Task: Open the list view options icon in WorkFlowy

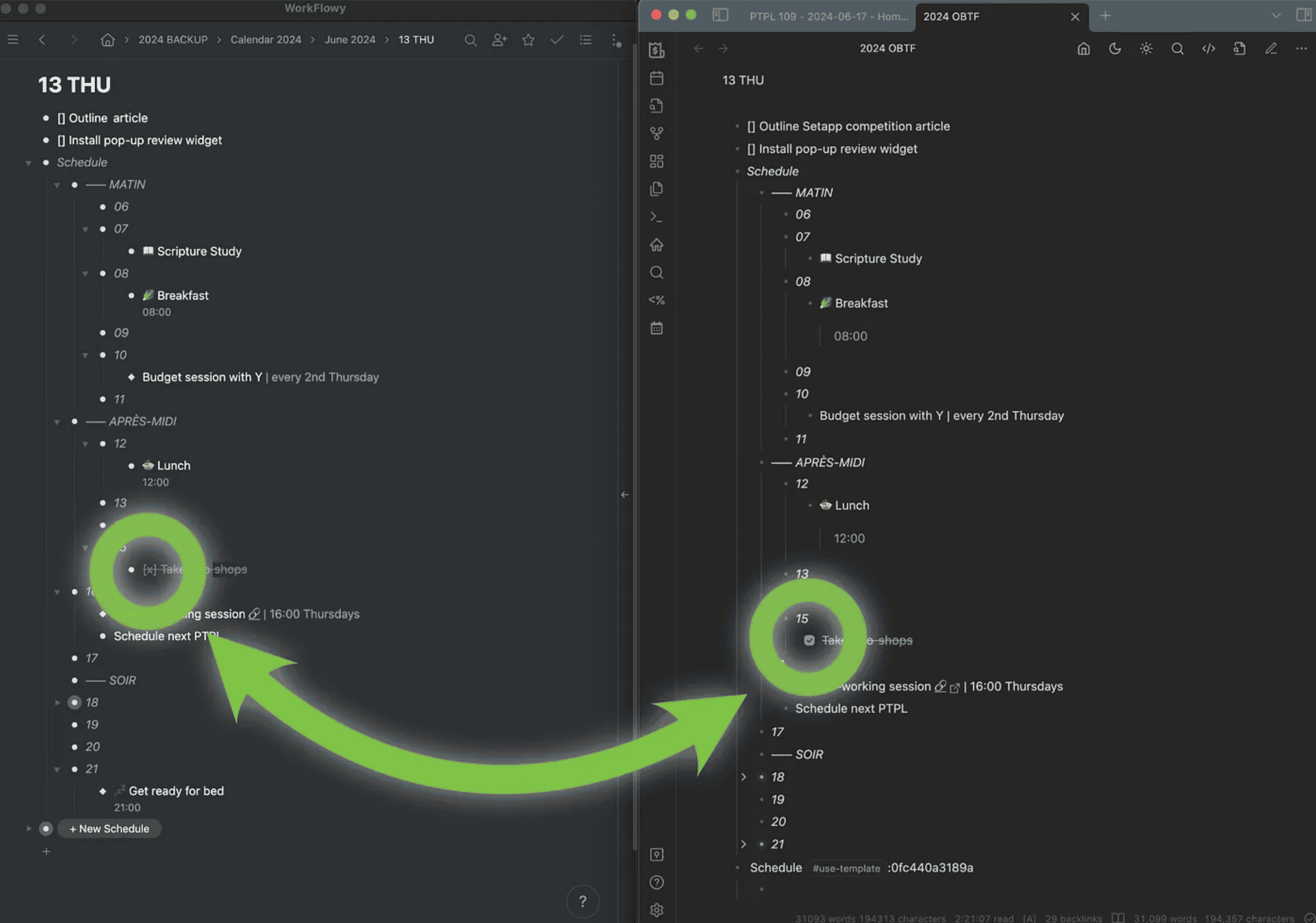Action: (x=585, y=39)
